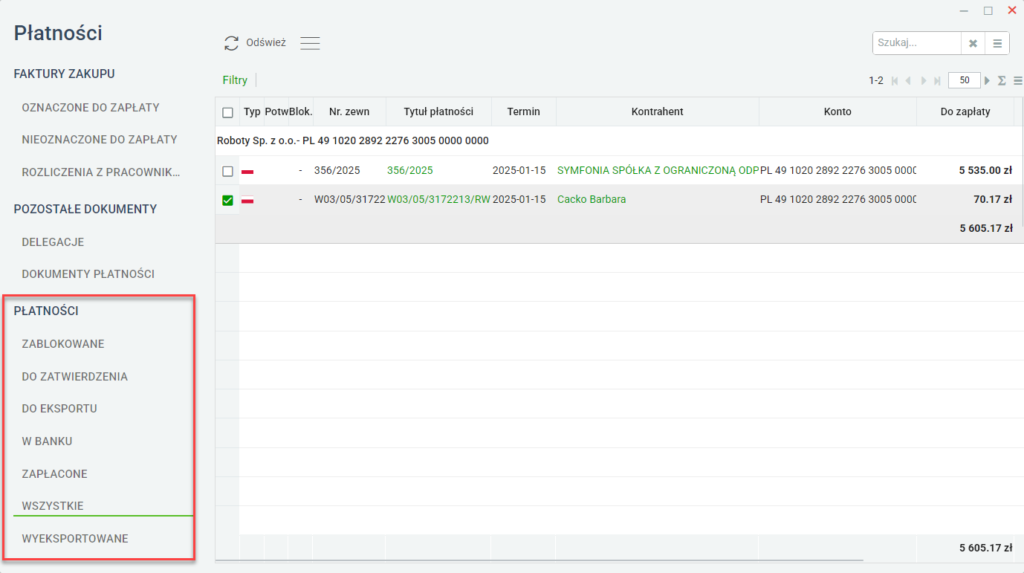The width and height of the screenshot is (1024, 573).
Task: Select the Wszystkie payments view
Action: 52,506
